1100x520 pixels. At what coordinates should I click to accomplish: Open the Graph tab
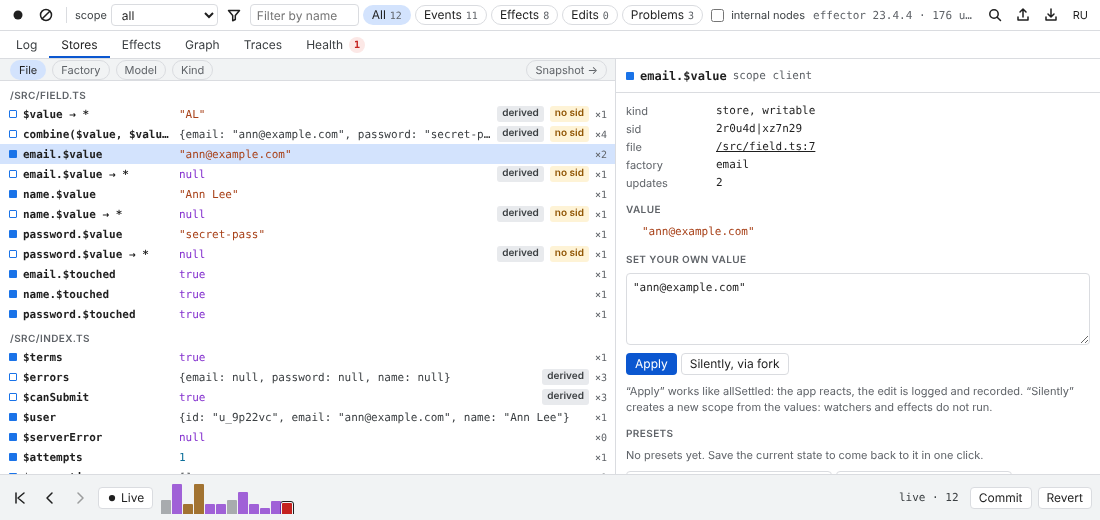[202, 45]
